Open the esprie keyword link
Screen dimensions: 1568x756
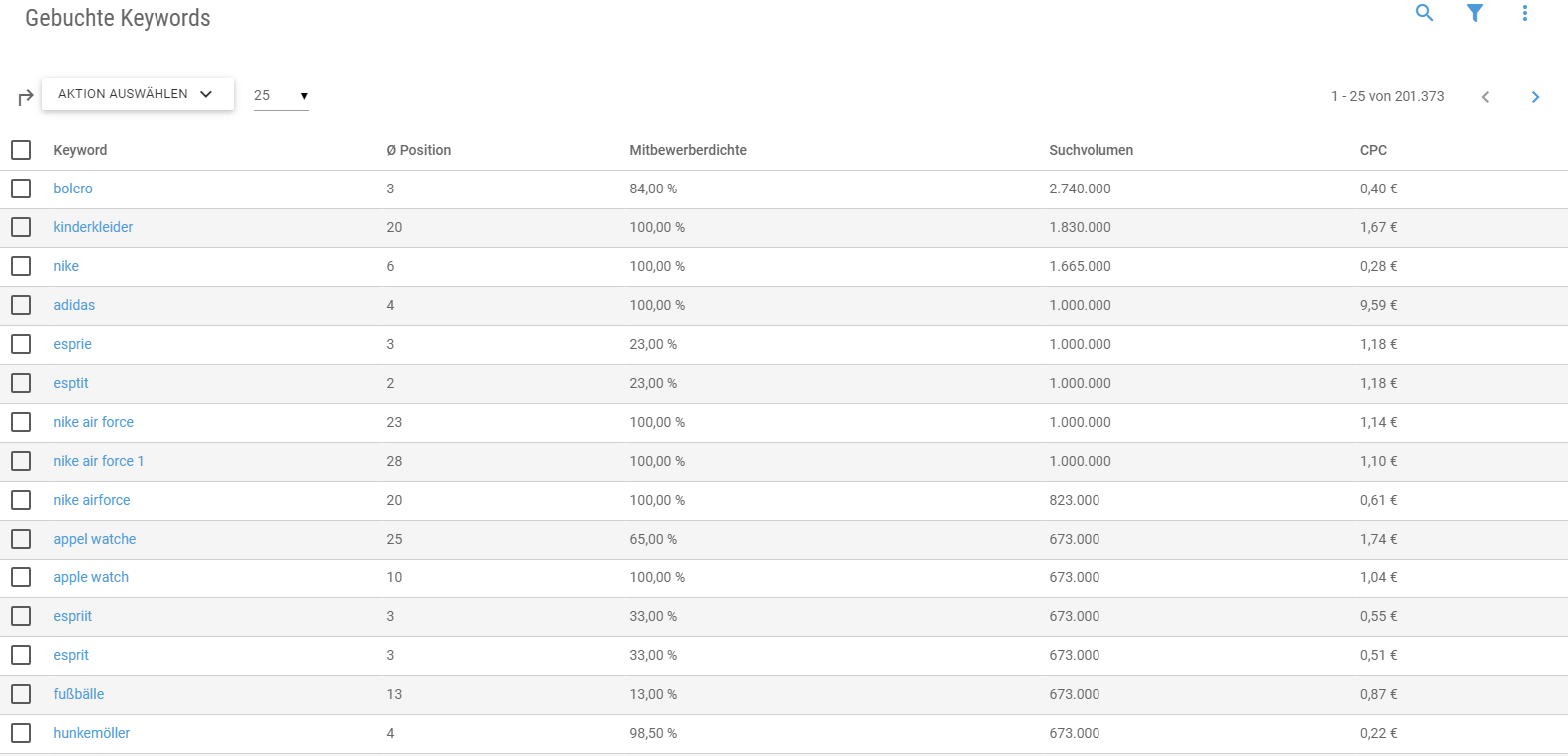pos(72,344)
